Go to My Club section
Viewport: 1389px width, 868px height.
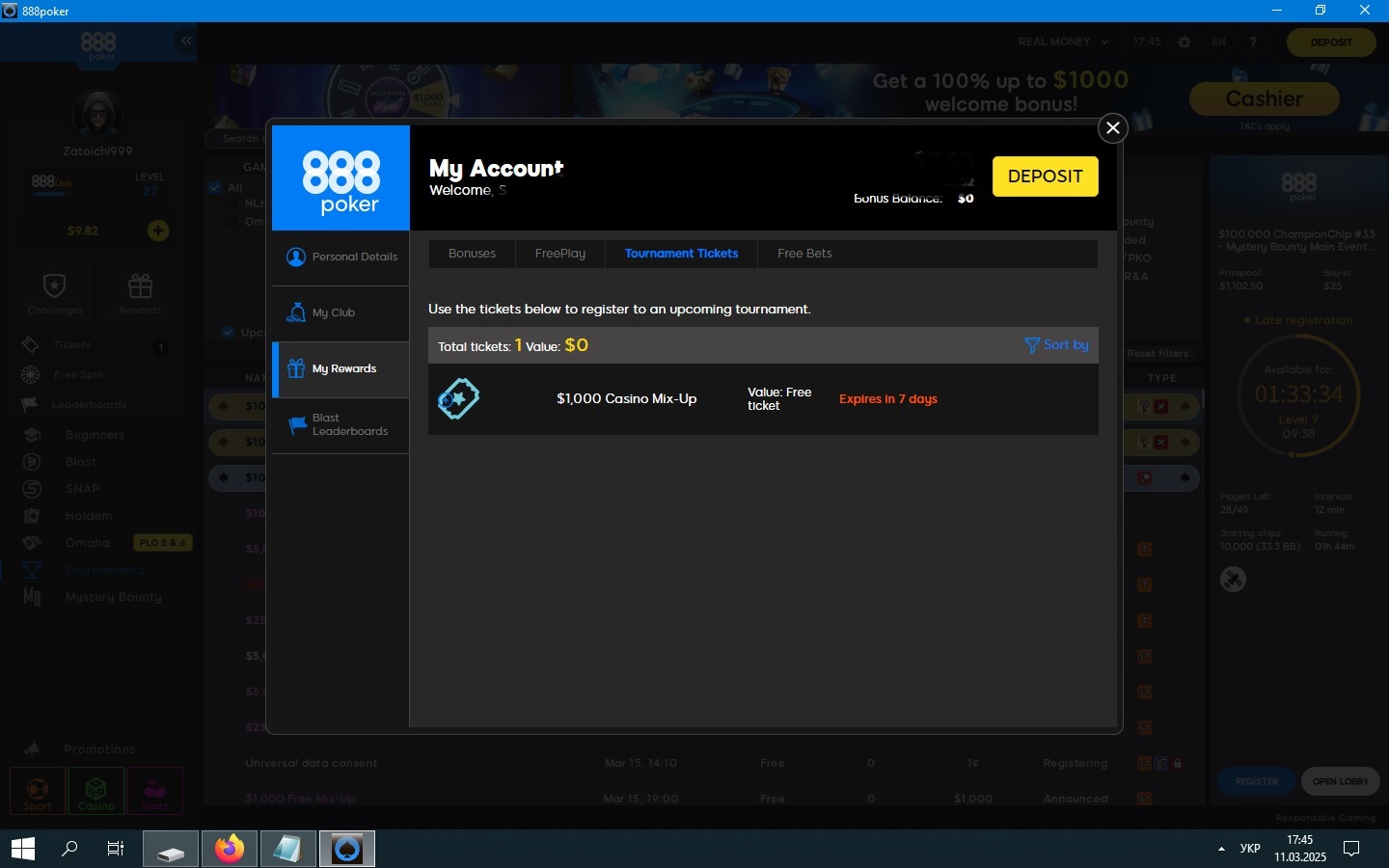340,313
